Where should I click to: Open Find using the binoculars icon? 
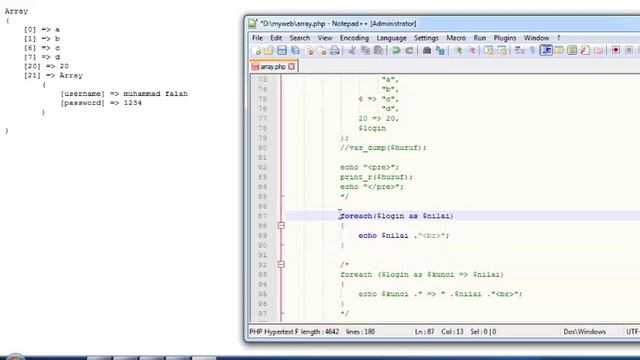click(427, 51)
